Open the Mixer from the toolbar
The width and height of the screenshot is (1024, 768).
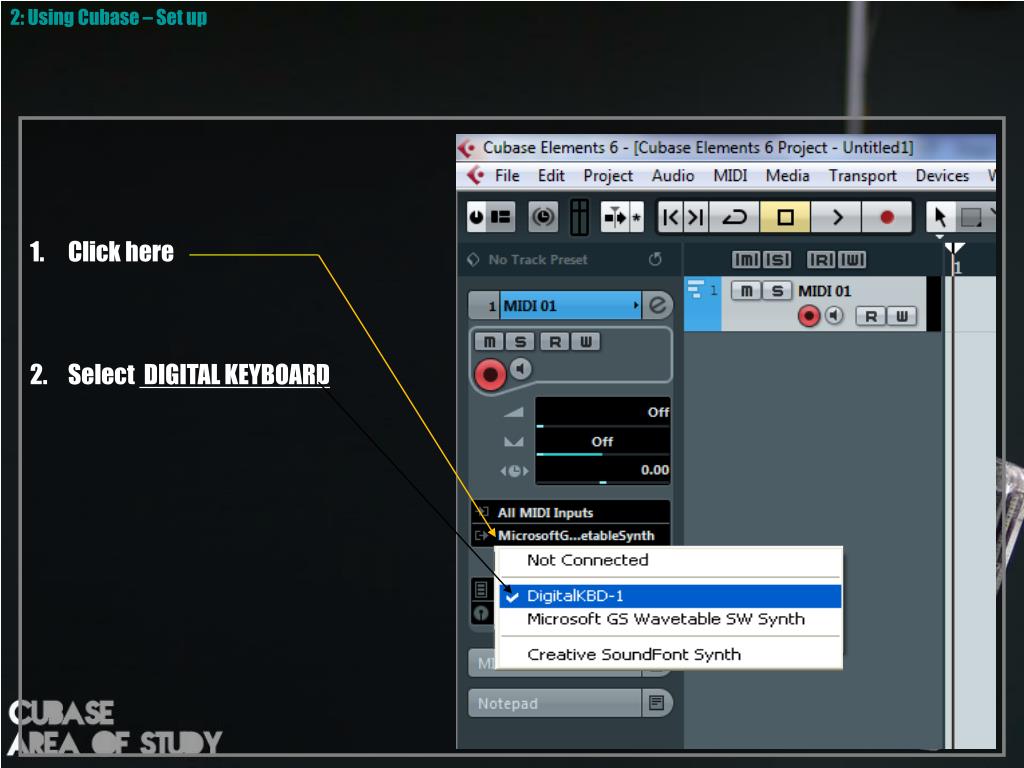coord(579,217)
